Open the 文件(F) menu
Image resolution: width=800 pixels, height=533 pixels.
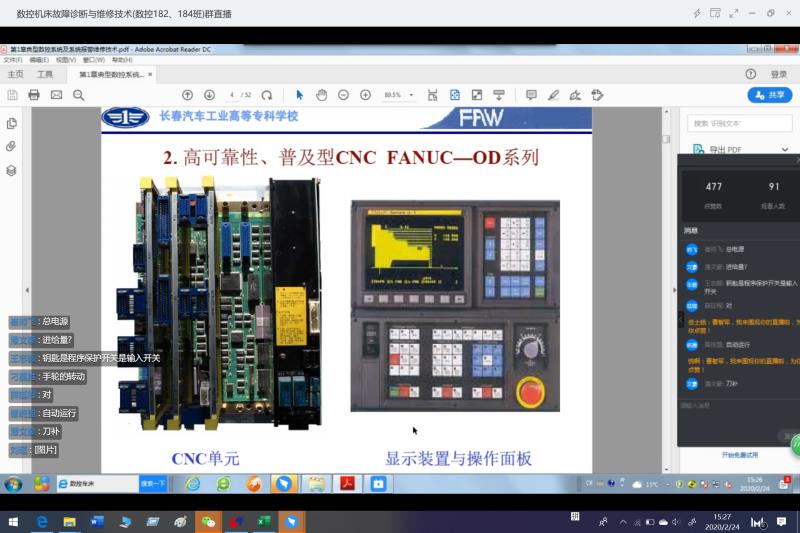click(13, 60)
